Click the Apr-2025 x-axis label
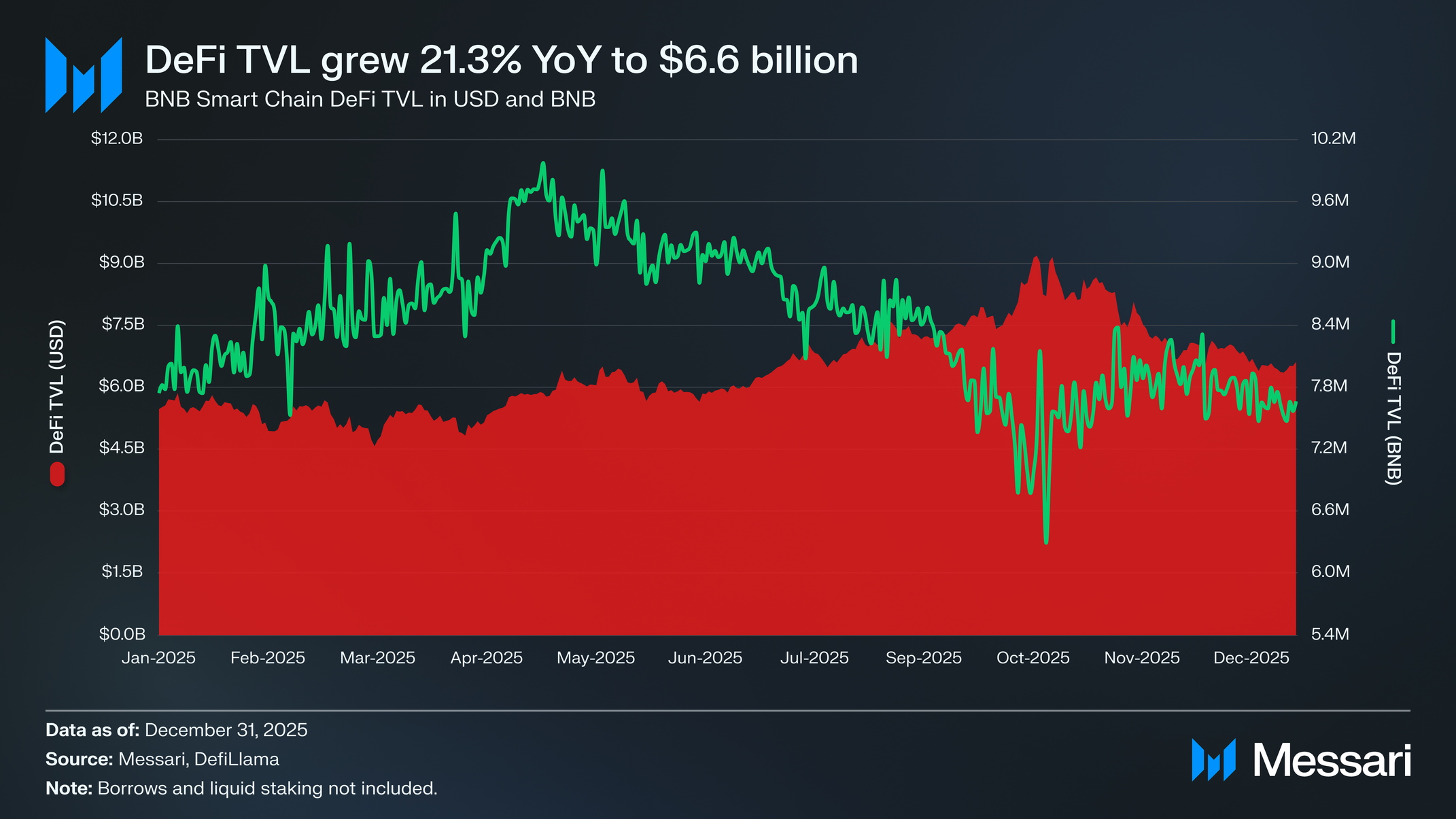 pyautogui.click(x=486, y=658)
